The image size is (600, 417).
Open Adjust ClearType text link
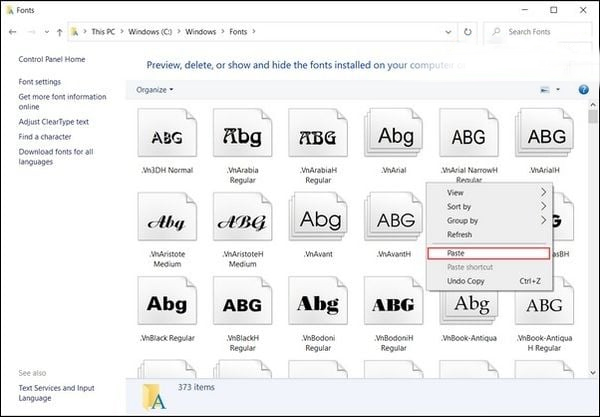pos(54,122)
